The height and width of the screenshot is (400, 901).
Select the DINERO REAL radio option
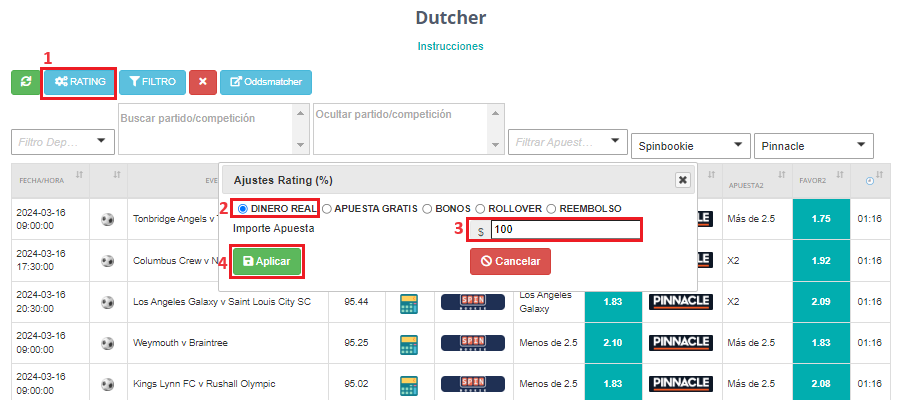[242, 209]
